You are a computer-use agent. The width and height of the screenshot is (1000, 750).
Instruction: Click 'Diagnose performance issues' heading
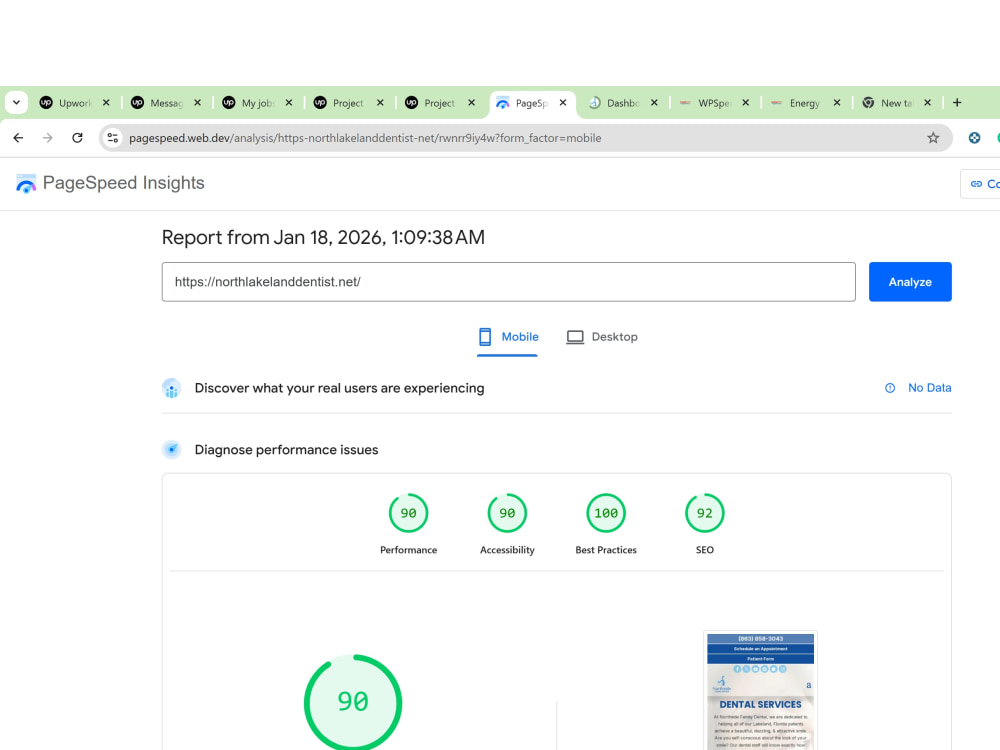[286, 450]
